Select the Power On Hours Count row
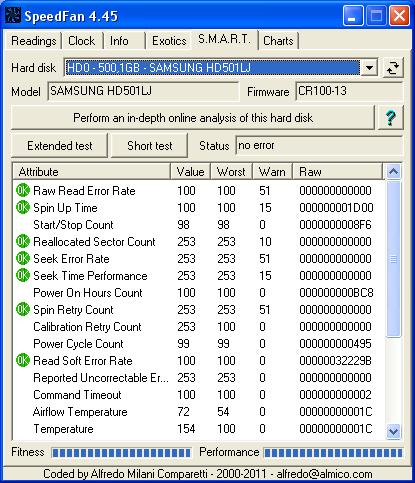The image size is (415, 483). tap(199, 293)
